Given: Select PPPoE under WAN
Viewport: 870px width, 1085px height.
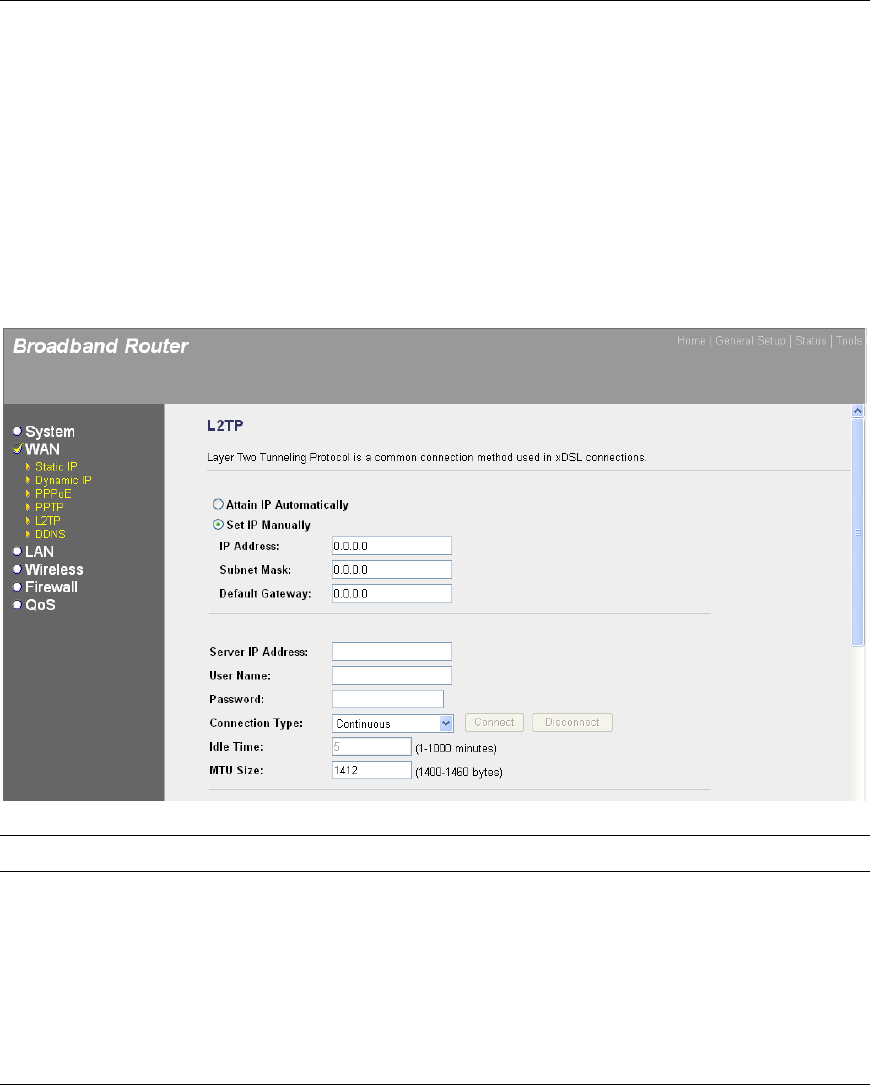Looking at the screenshot, I should pyautogui.click(x=53, y=493).
